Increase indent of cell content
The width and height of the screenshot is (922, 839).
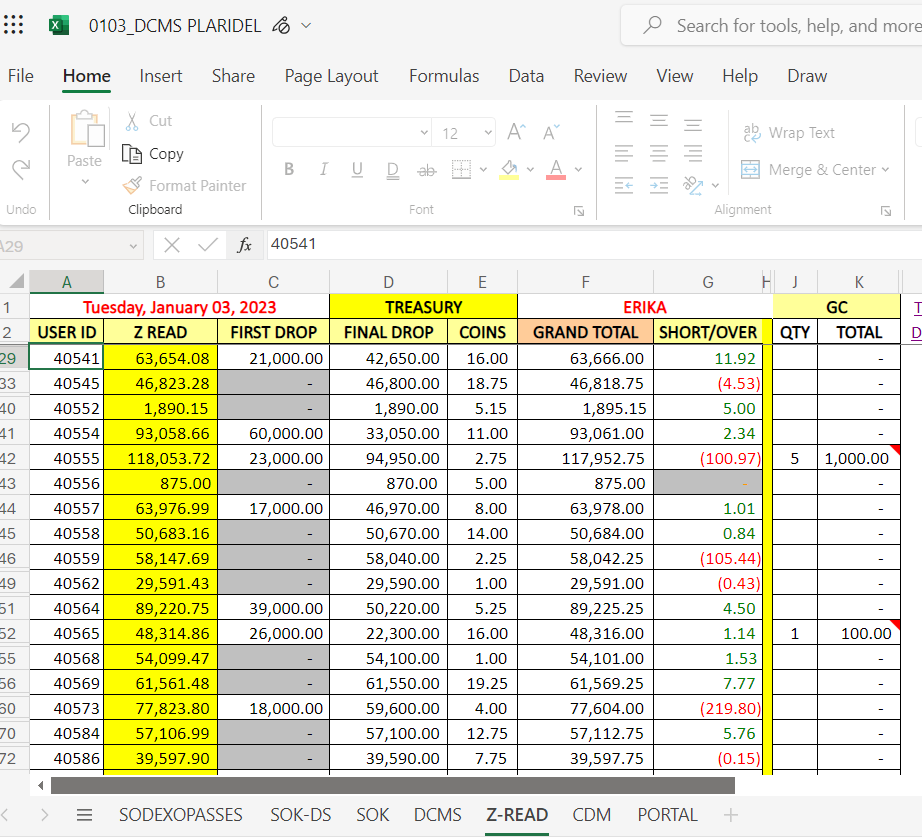pos(659,186)
